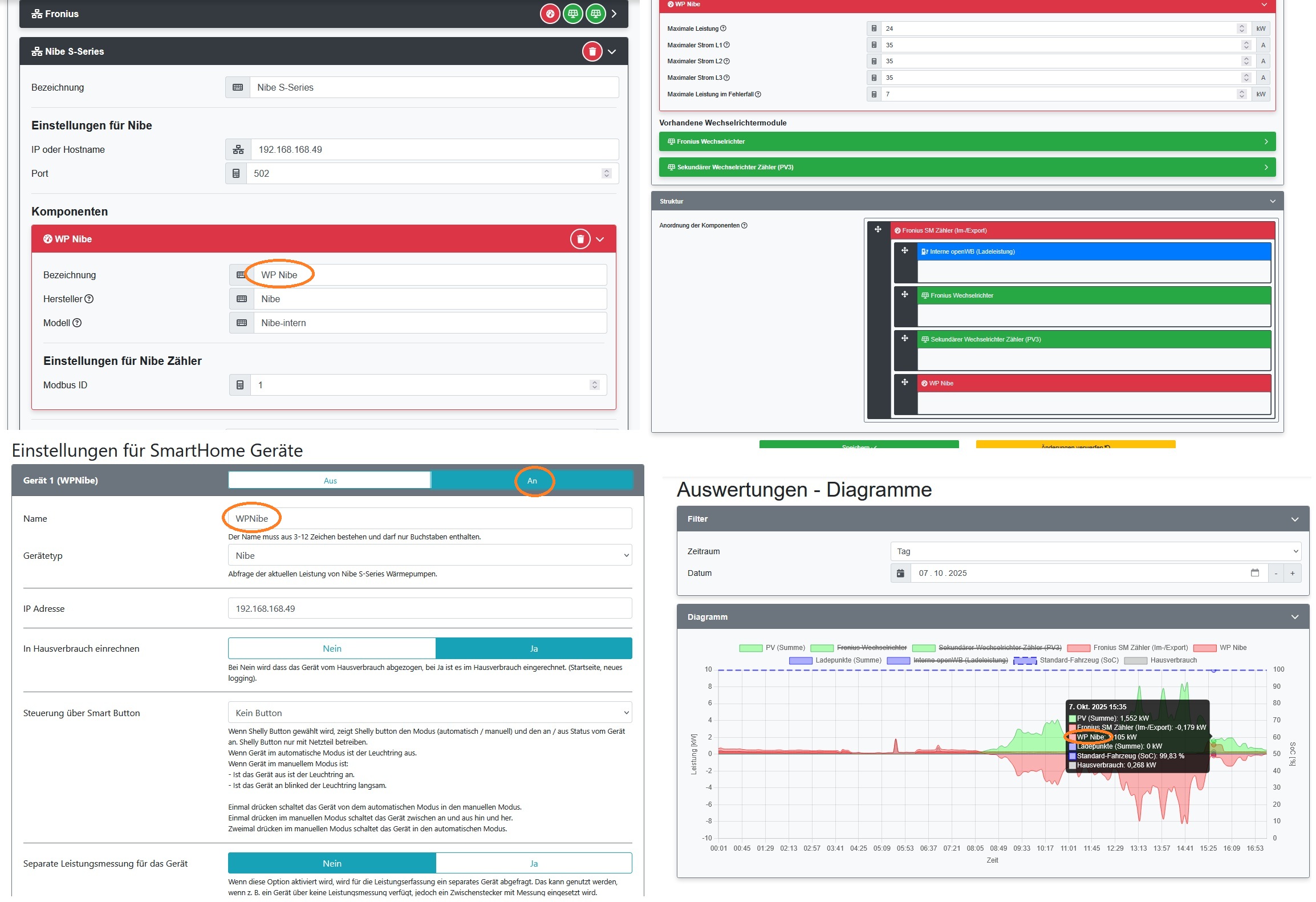Click the delete icon in Nibe S-Series header
1316x902 pixels.
click(x=592, y=52)
